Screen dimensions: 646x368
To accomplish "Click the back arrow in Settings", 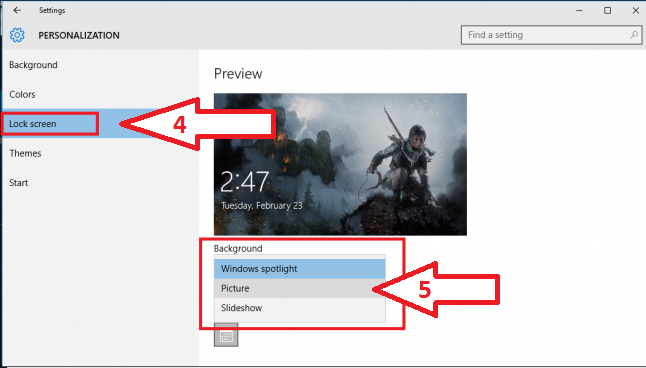I will (x=17, y=10).
